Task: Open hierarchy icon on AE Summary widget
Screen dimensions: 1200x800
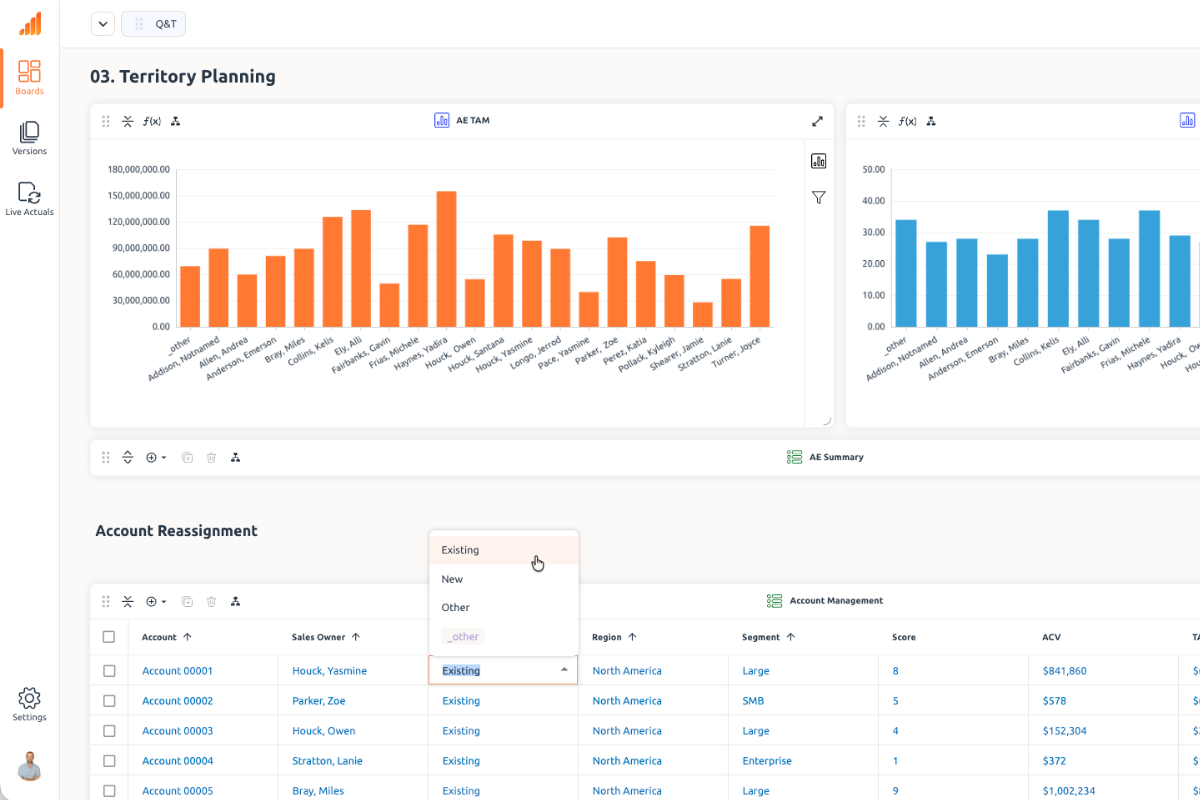Action: click(235, 457)
